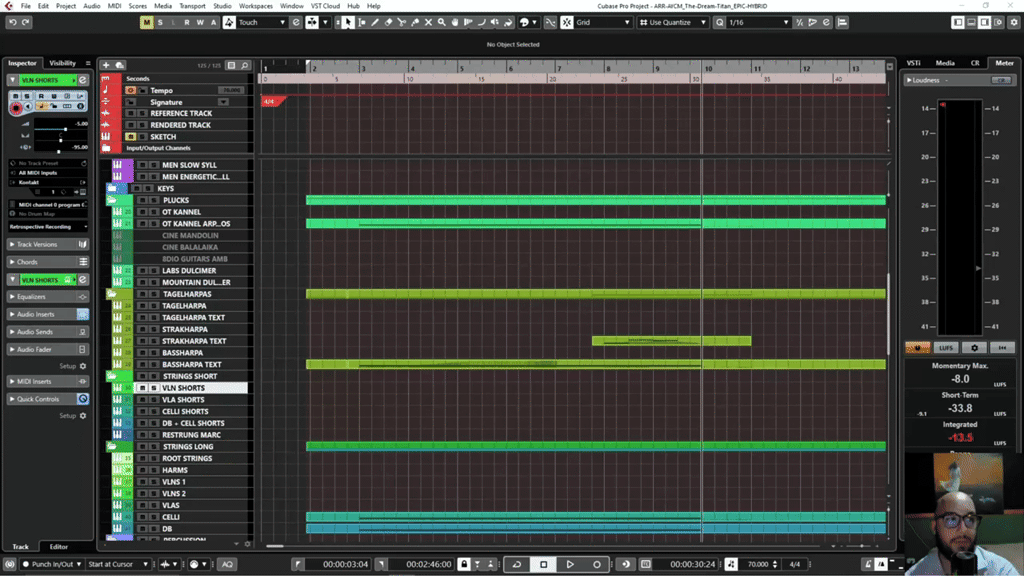1024x576 pixels.
Task: Select the hand Comp tool
Action: click(x=455, y=22)
